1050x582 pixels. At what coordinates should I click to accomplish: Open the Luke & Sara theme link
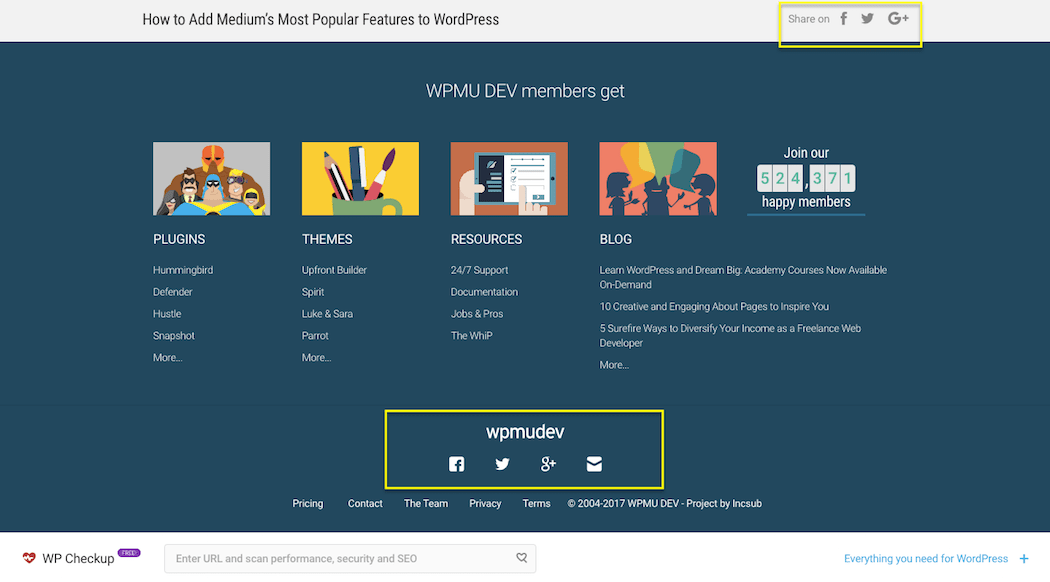[x=327, y=313]
